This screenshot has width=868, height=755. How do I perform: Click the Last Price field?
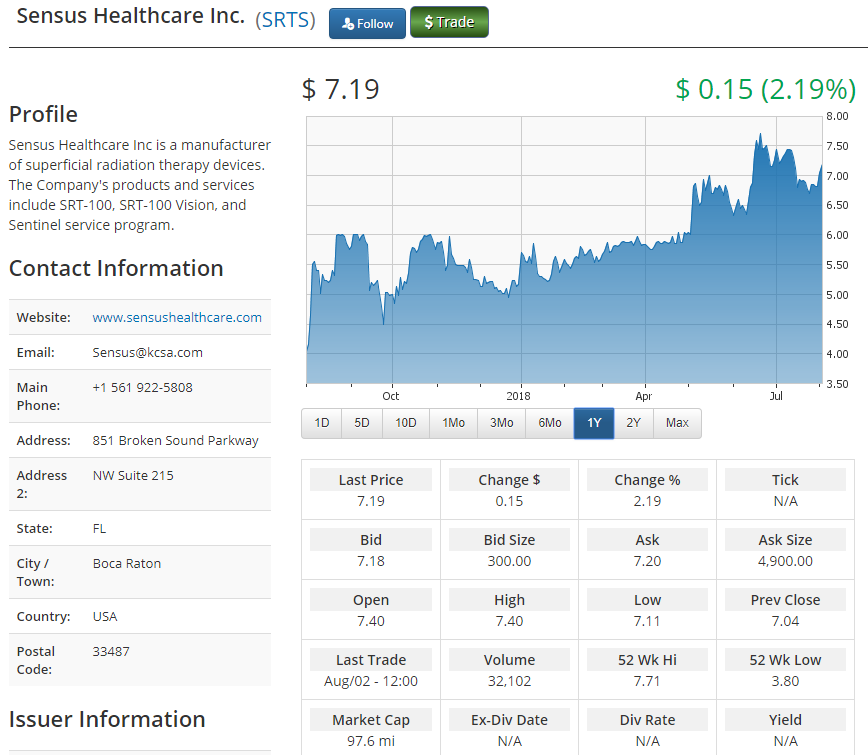click(x=371, y=480)
